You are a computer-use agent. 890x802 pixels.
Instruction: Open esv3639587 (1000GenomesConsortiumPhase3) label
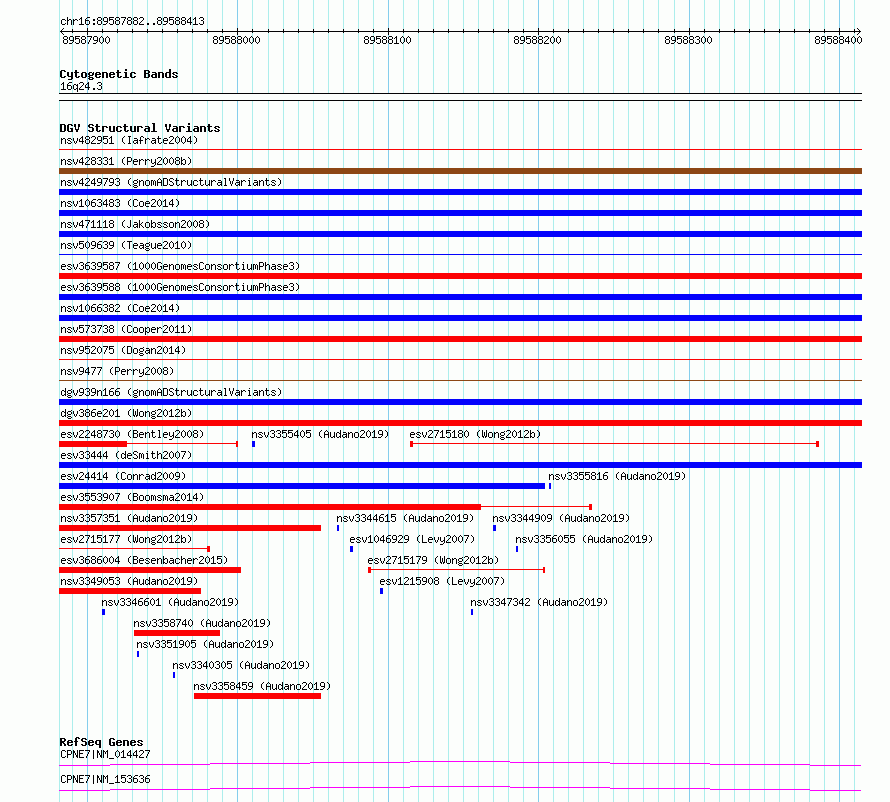tap(180, 266)
